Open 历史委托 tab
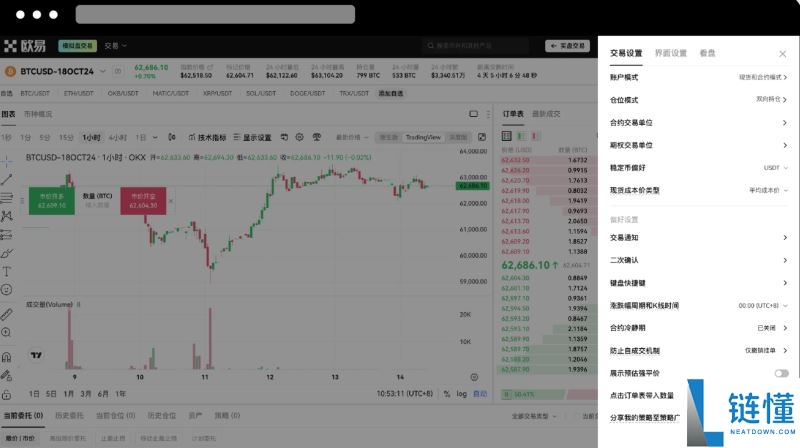This screenshot has width=800, height=448. [69, 416]
